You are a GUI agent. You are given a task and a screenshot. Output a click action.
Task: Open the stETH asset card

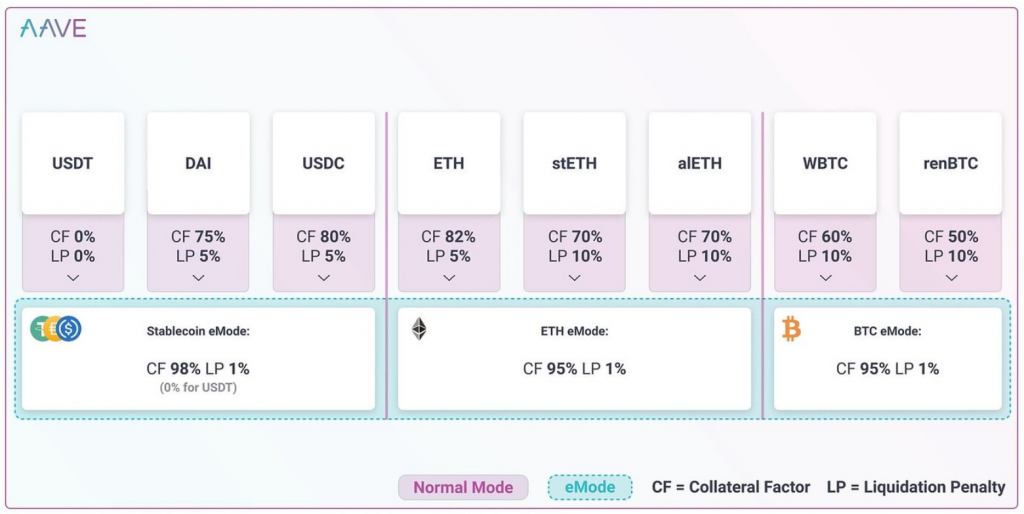575,163
